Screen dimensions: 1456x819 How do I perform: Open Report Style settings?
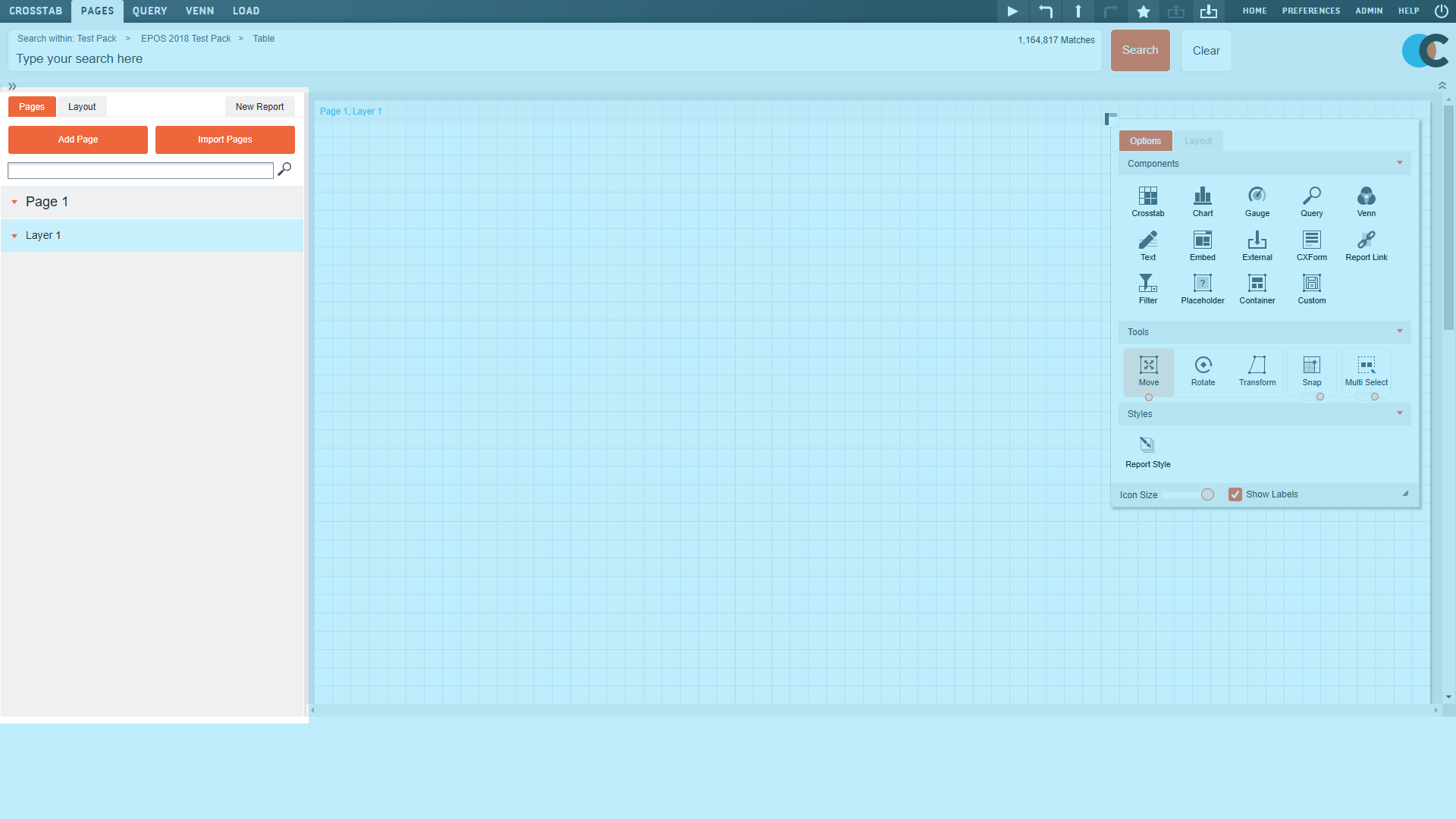pyautogui.click(x=1147, y=451)
